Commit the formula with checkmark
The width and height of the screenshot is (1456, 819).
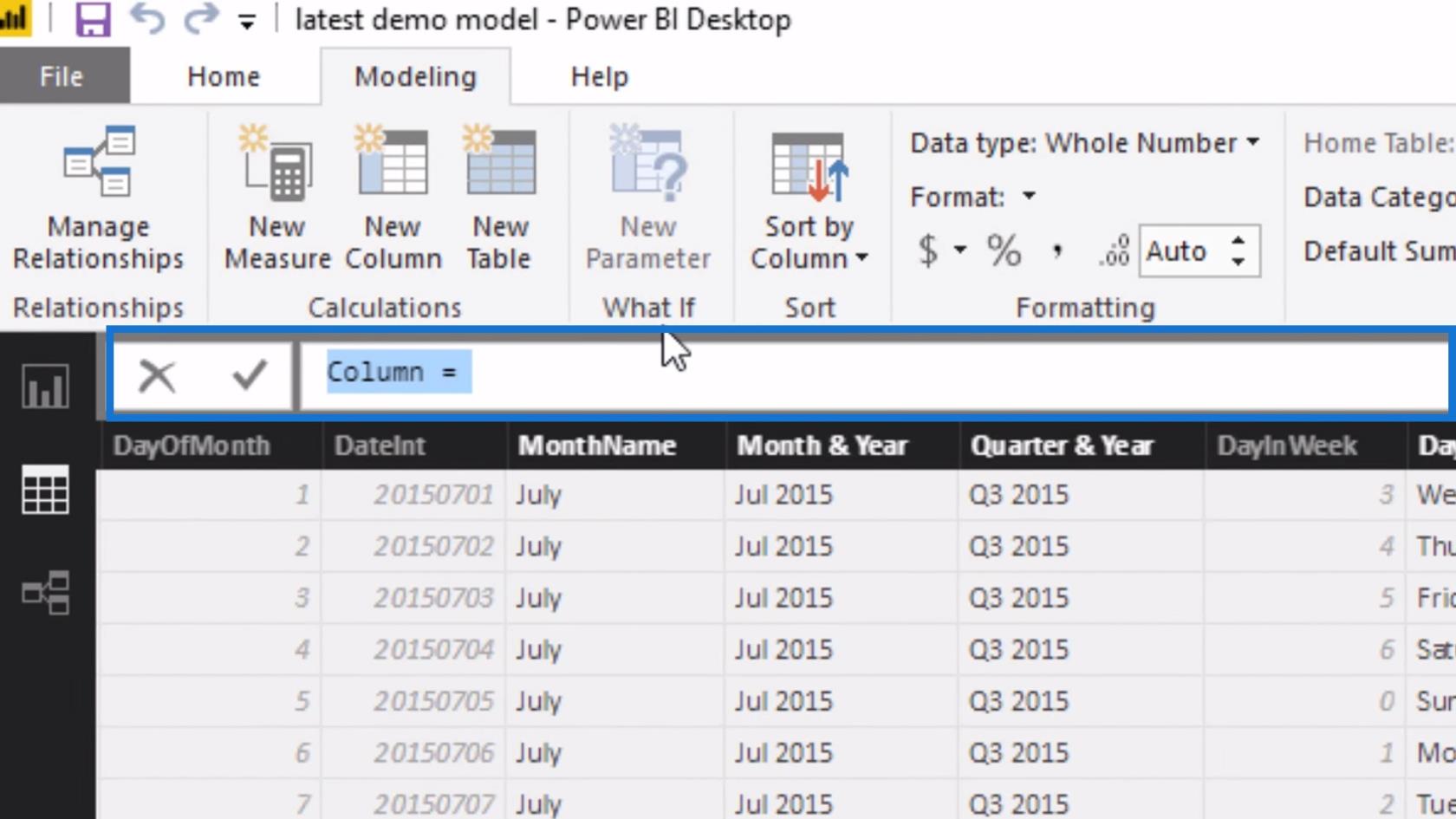click(x=250, y=374)
